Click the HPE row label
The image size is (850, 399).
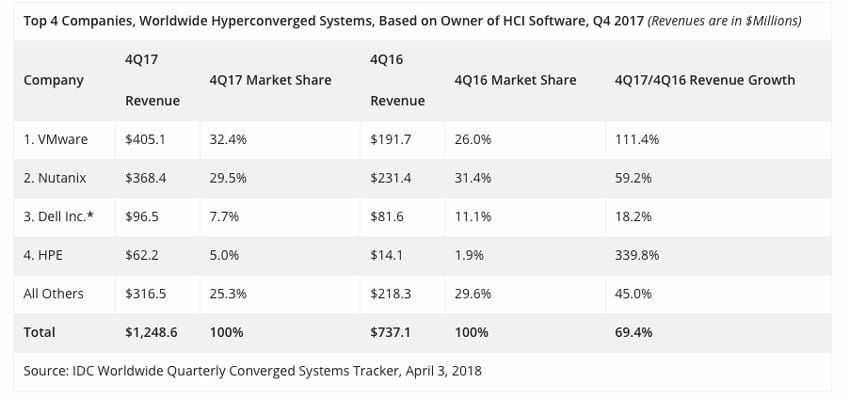[43, 255]
